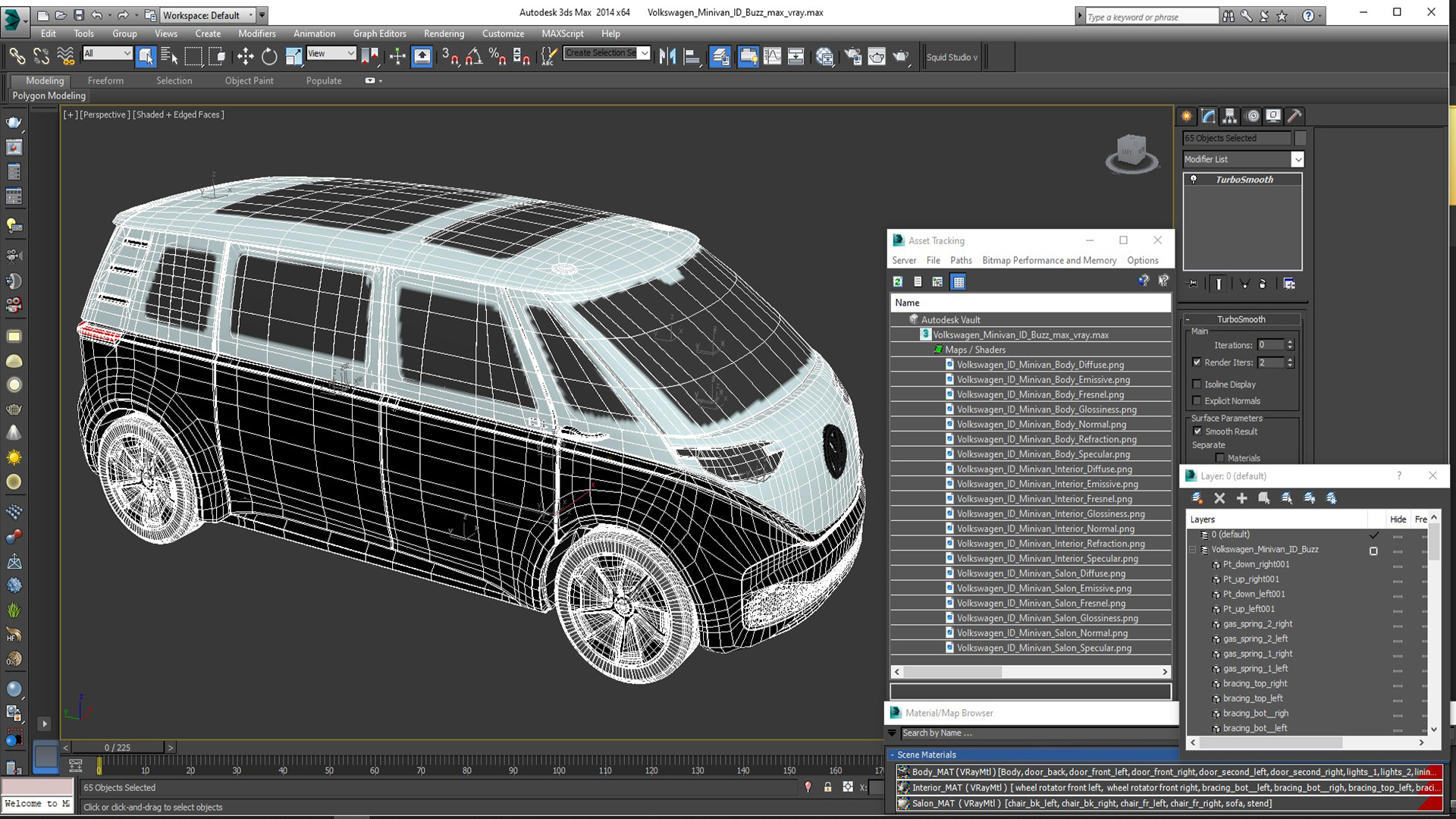This screenshot has height=819, width=1456.
Task: Open the Rendering menu
Action: 444,33
